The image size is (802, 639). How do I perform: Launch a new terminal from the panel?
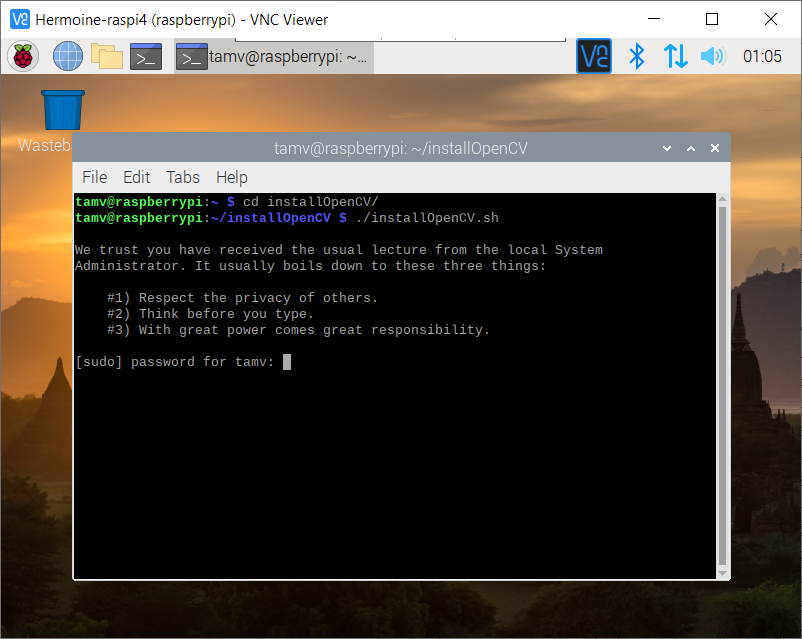146,56
